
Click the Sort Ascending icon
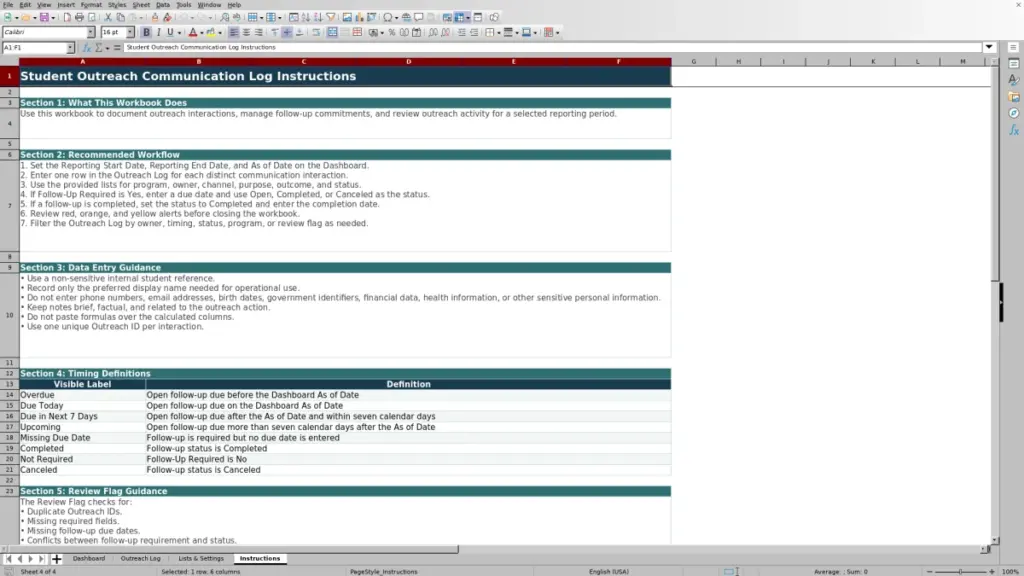[306, 17]
